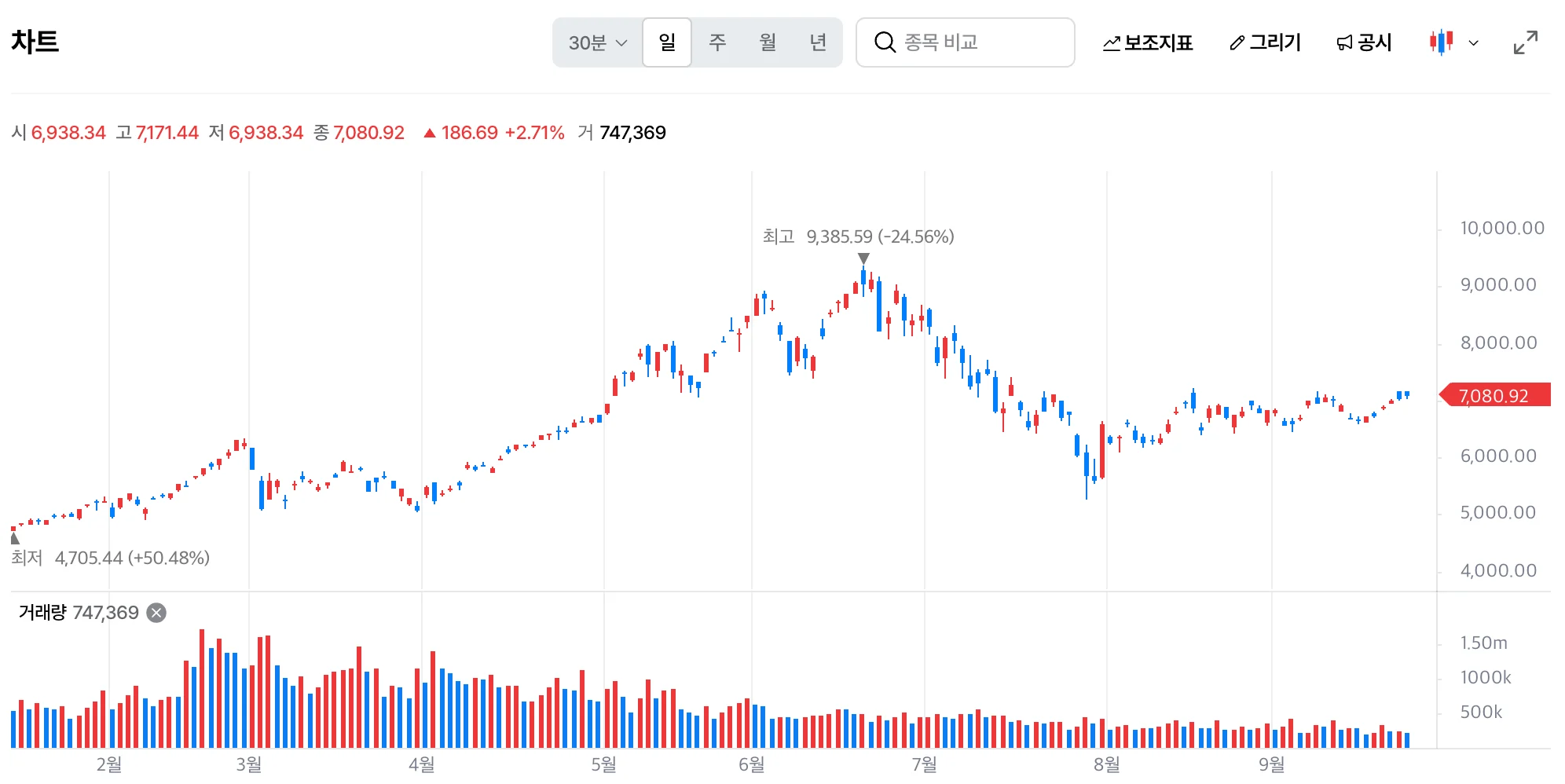
Task: Click the 8월 date axis label
Action: click(1106, 764)
